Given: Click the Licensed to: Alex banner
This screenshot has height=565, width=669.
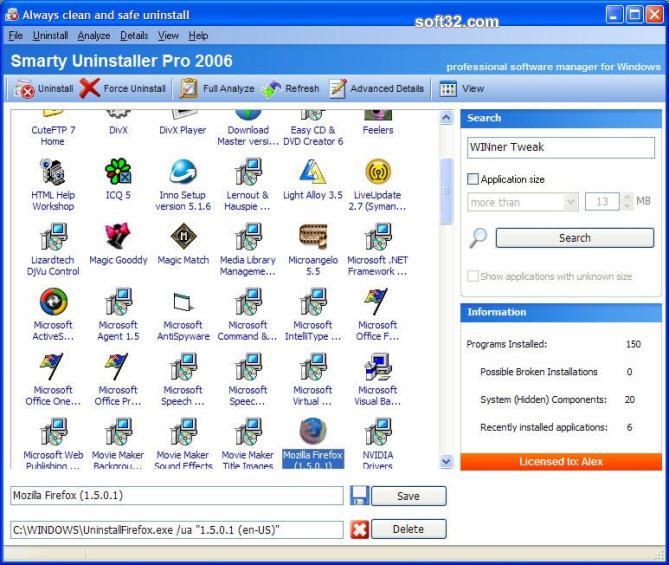Looking at the screenshot, I should coord(561,461).
